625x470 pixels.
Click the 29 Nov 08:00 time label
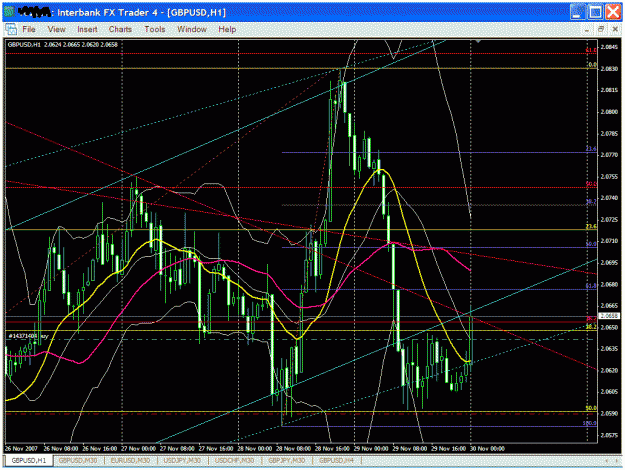click(409, 448)
